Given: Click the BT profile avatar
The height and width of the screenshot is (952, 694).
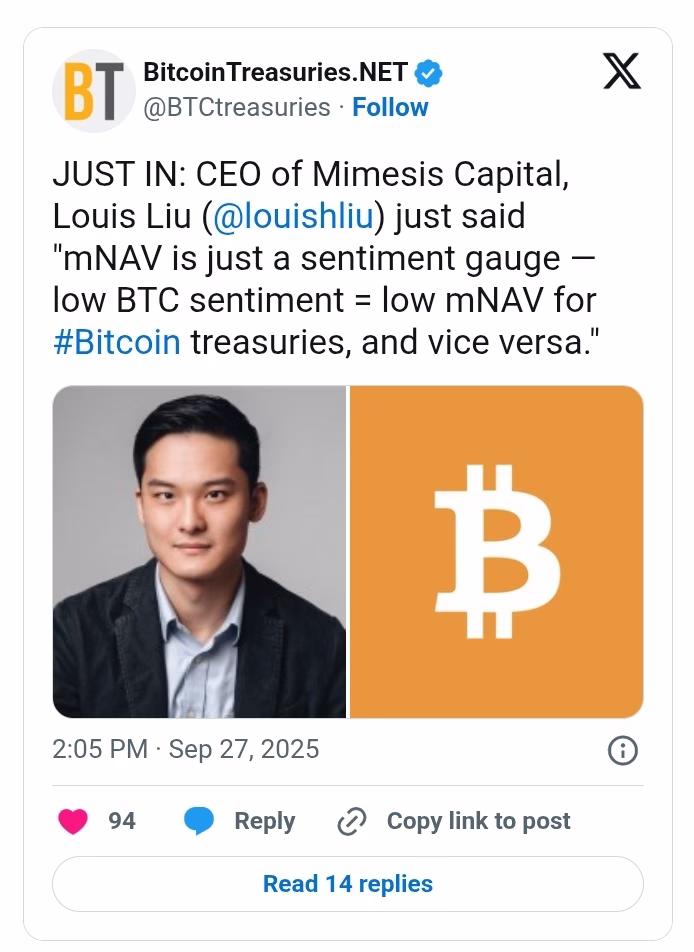Looking at the screenshot, I should [93, 90].
